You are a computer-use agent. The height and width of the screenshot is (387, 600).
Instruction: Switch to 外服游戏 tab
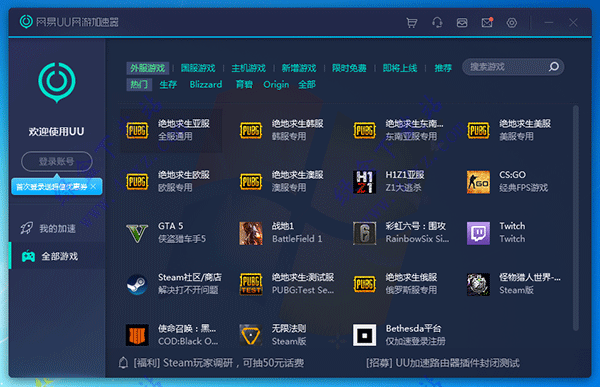[x=147, y=68]
